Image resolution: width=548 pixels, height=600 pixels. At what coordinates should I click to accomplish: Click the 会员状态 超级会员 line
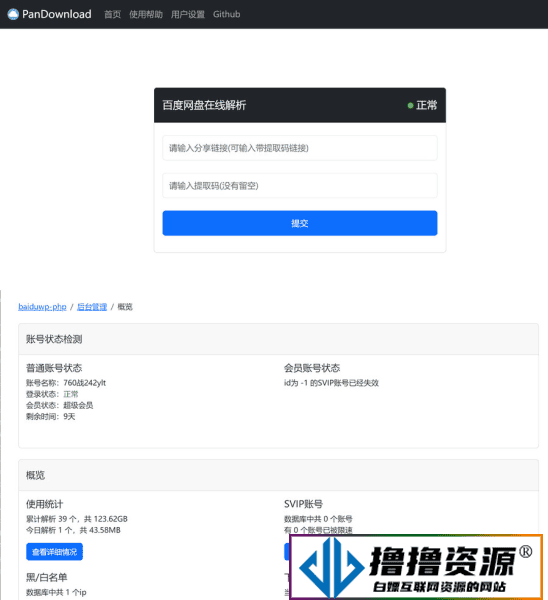click(x=59, y=405)
